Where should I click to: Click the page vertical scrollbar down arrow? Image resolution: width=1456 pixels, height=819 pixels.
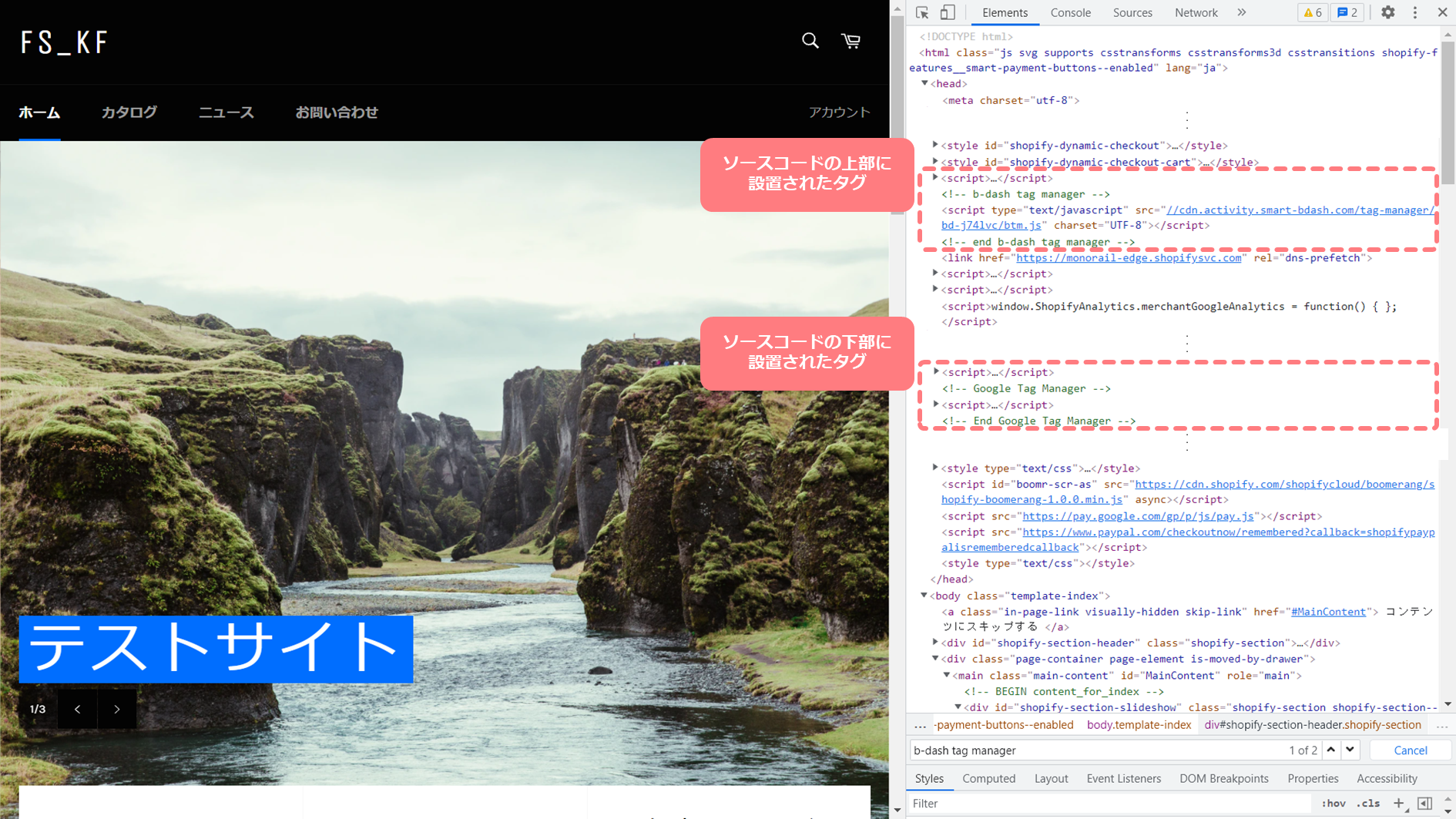(897, 811)
